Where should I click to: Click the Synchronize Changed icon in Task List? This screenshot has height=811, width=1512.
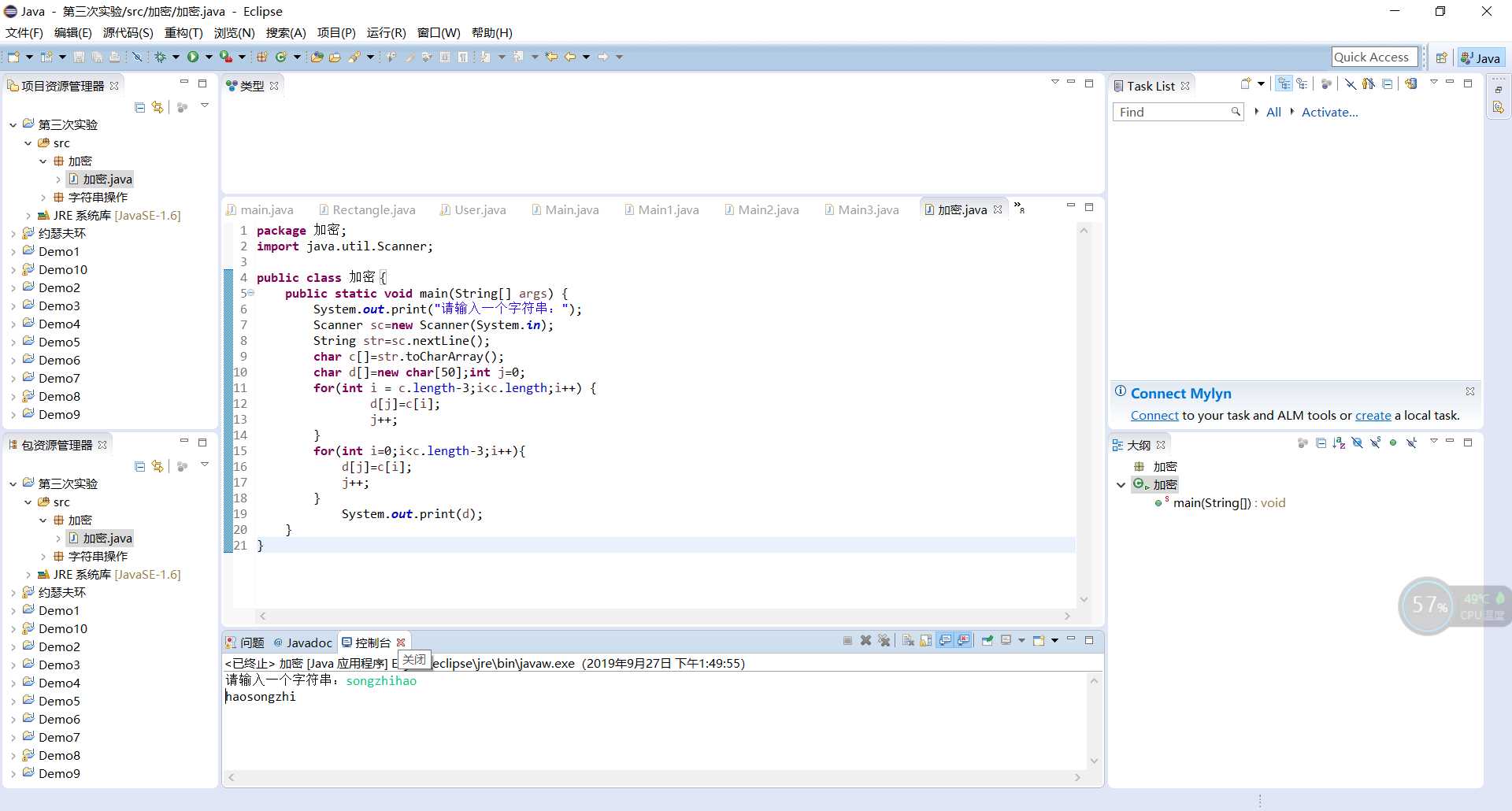click(x=1411, y=83)
